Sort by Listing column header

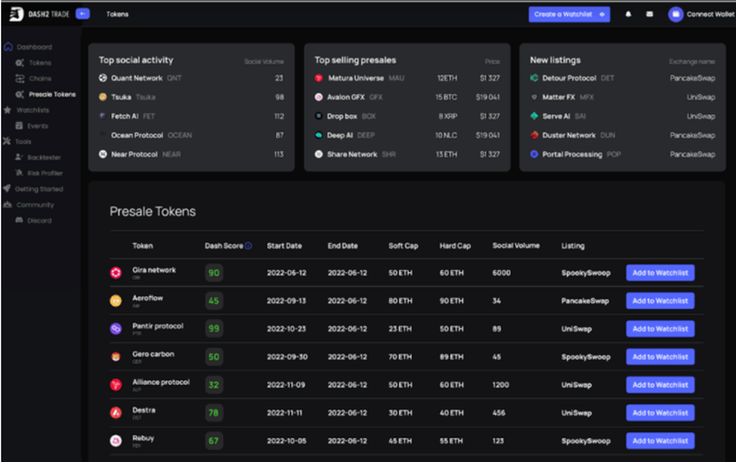(x=573, y=246)
